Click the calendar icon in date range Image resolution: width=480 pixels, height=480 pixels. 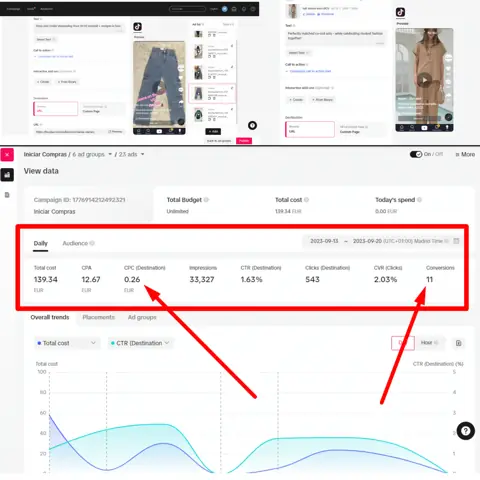(456, 241)
